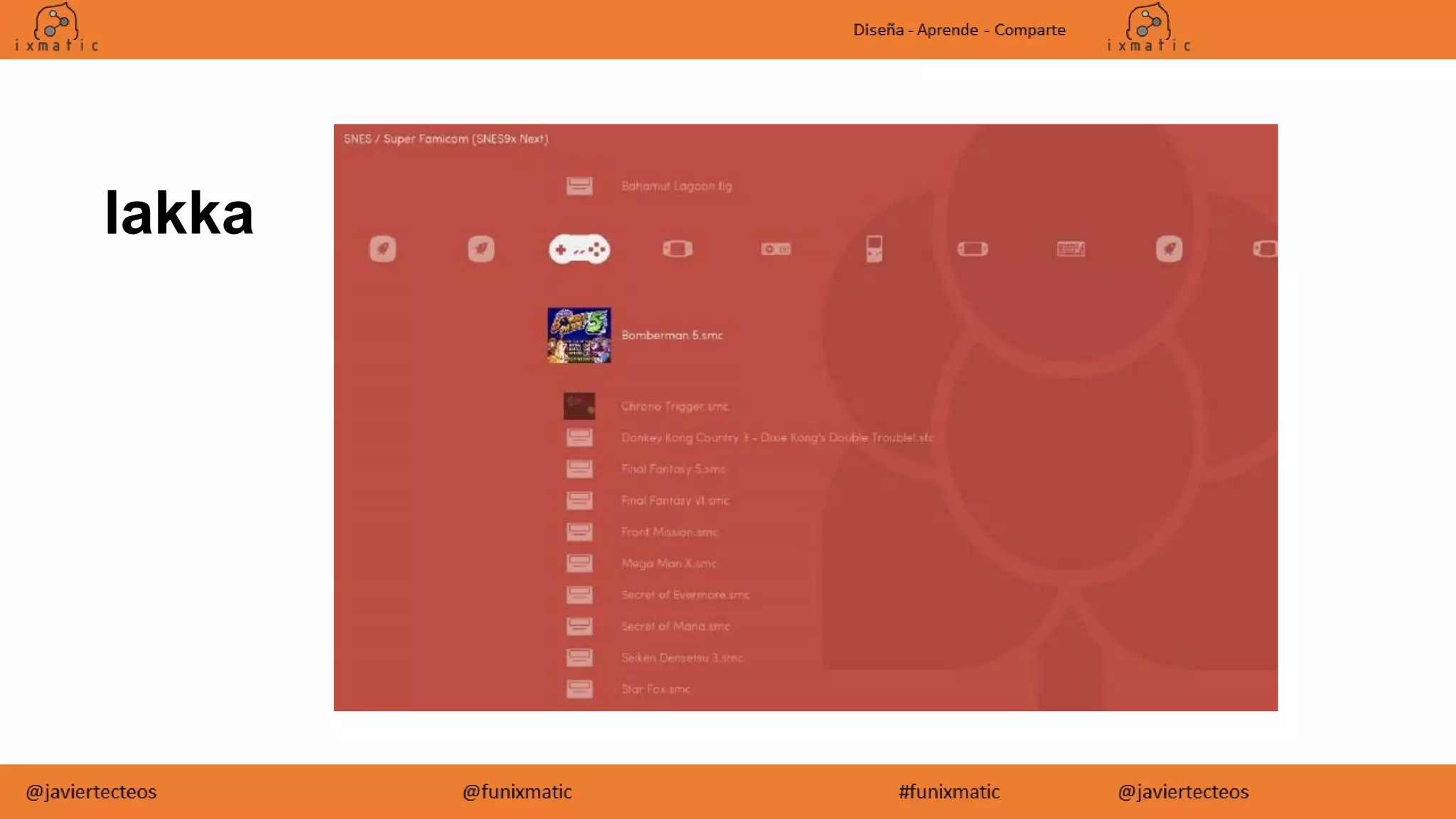
Task: Select the keyboard computer system icon
Action: pos(1071,249)
